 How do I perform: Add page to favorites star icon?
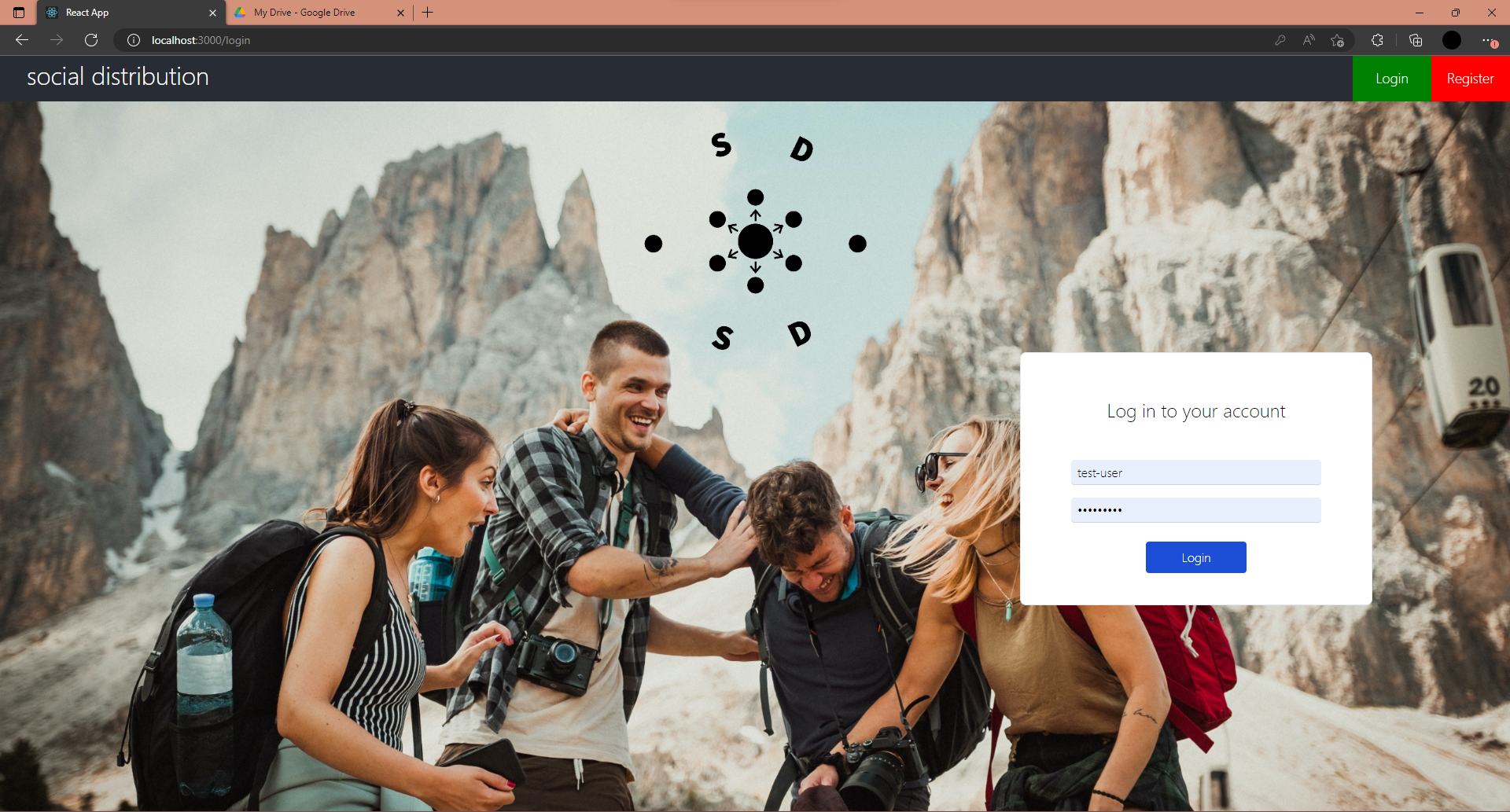[1337, 40]
